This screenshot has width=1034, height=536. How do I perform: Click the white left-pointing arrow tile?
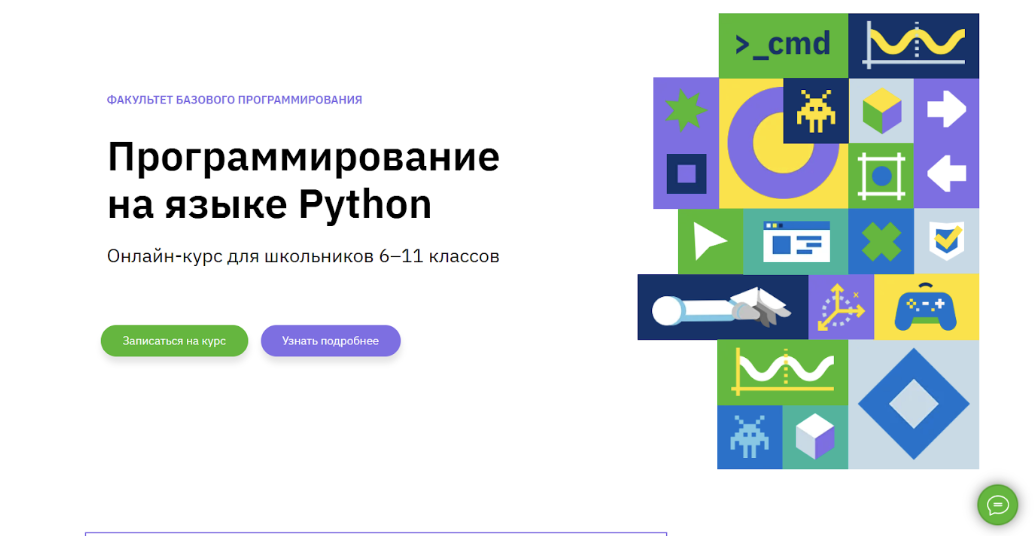pyautogui.click(x=946, y=175)
